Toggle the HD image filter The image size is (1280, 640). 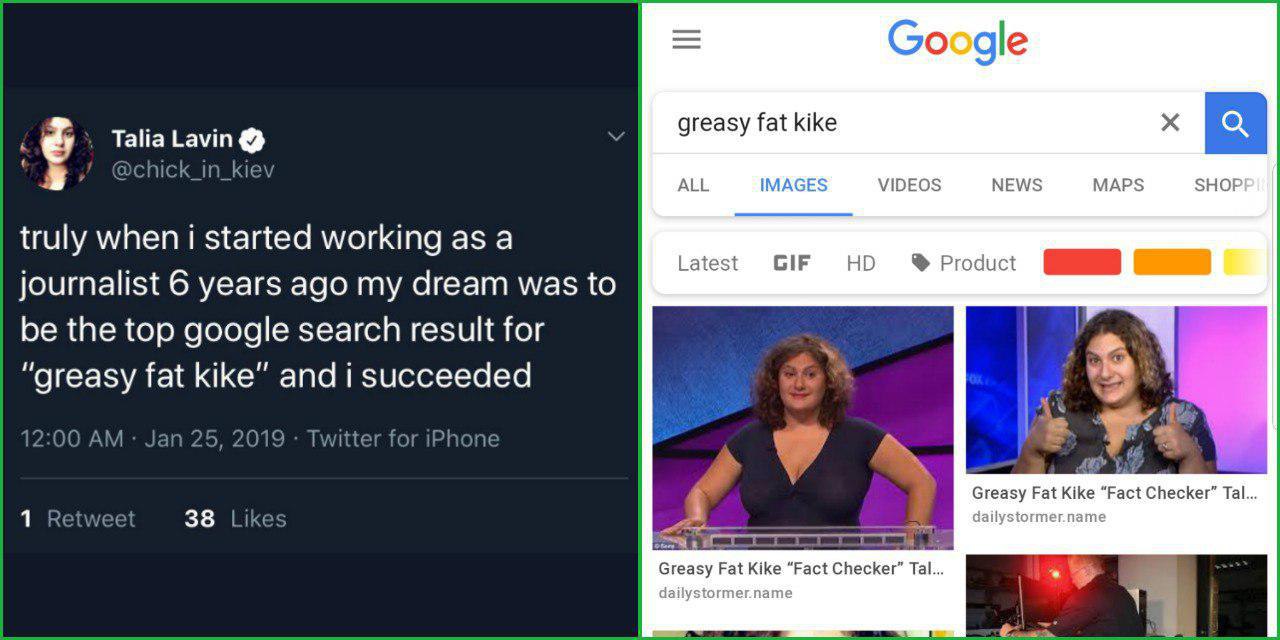point(860,263)
